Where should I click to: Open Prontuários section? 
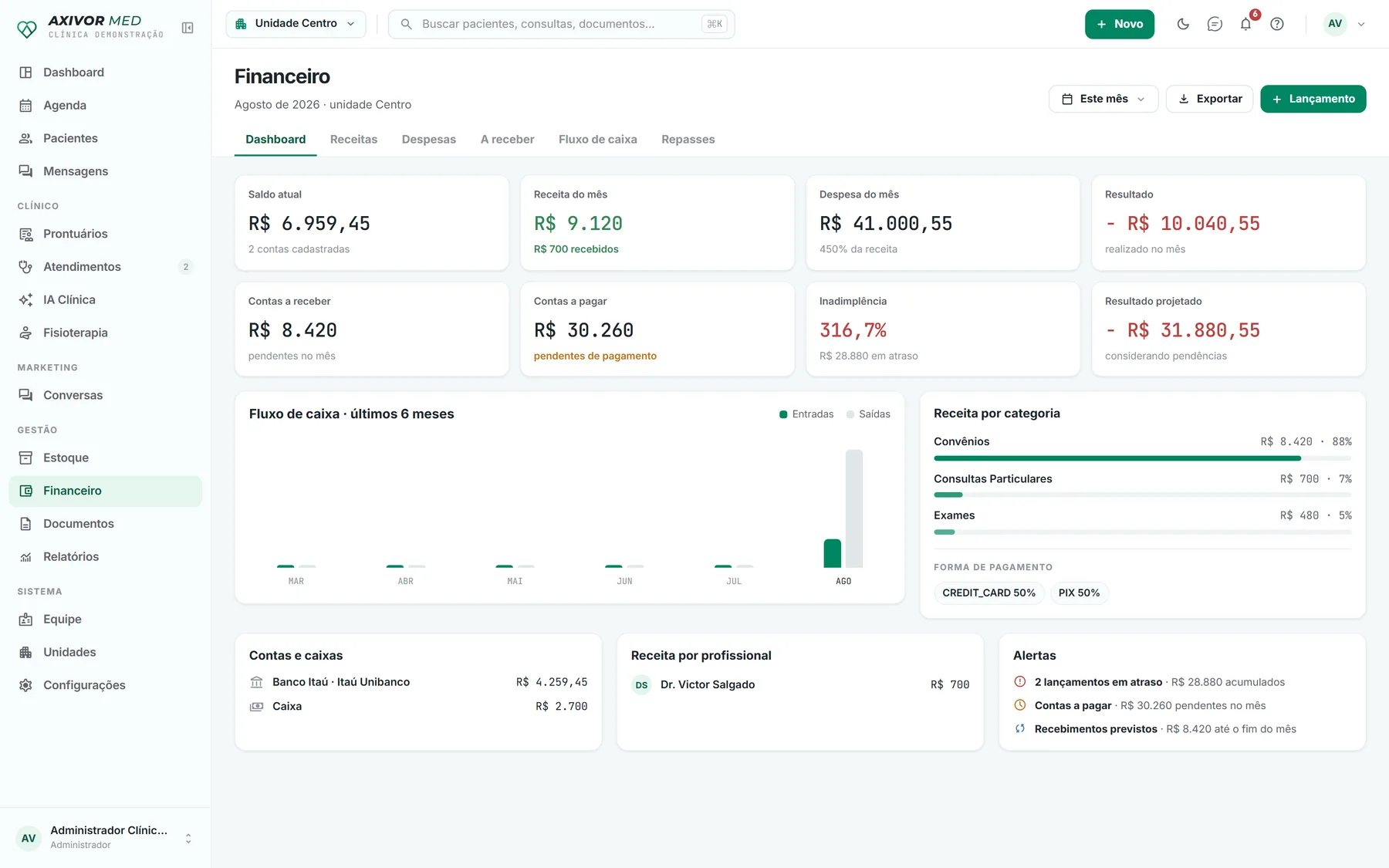pos(105,234)
